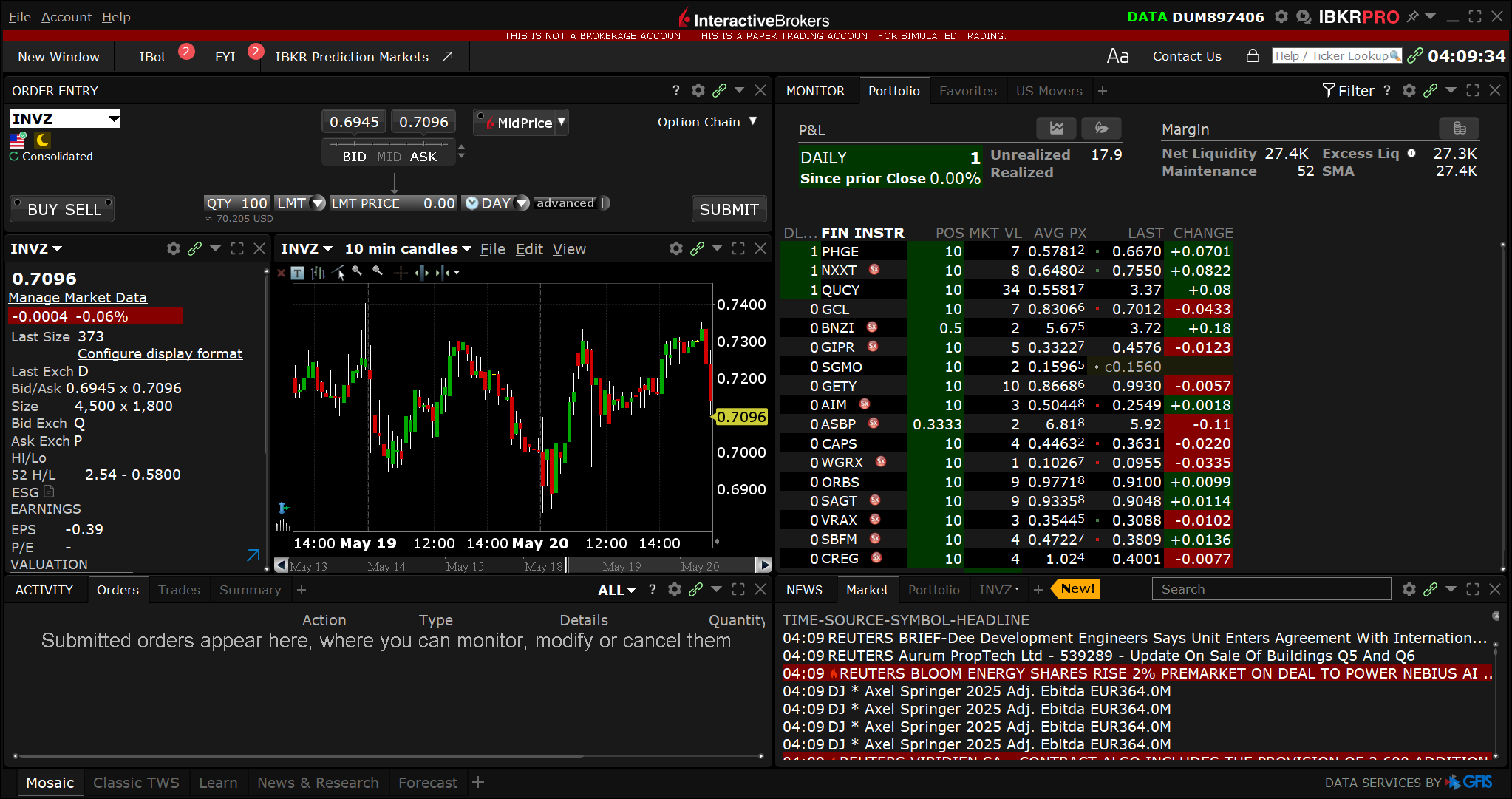The height and width of the screenshot is (799, 1512).
Task: Click the padlock lock icon near Contact Us
Action: click(x=1253, y=56)
